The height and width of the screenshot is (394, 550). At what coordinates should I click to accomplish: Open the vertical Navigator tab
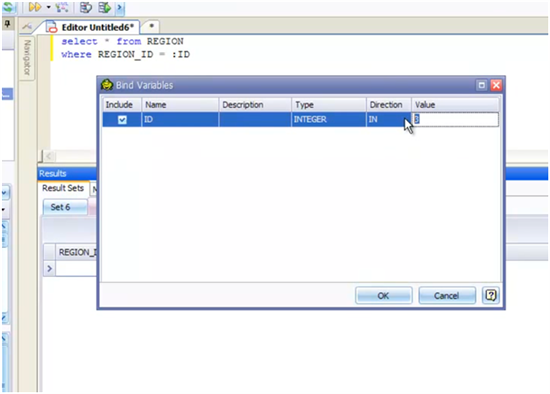pos(27,58)
